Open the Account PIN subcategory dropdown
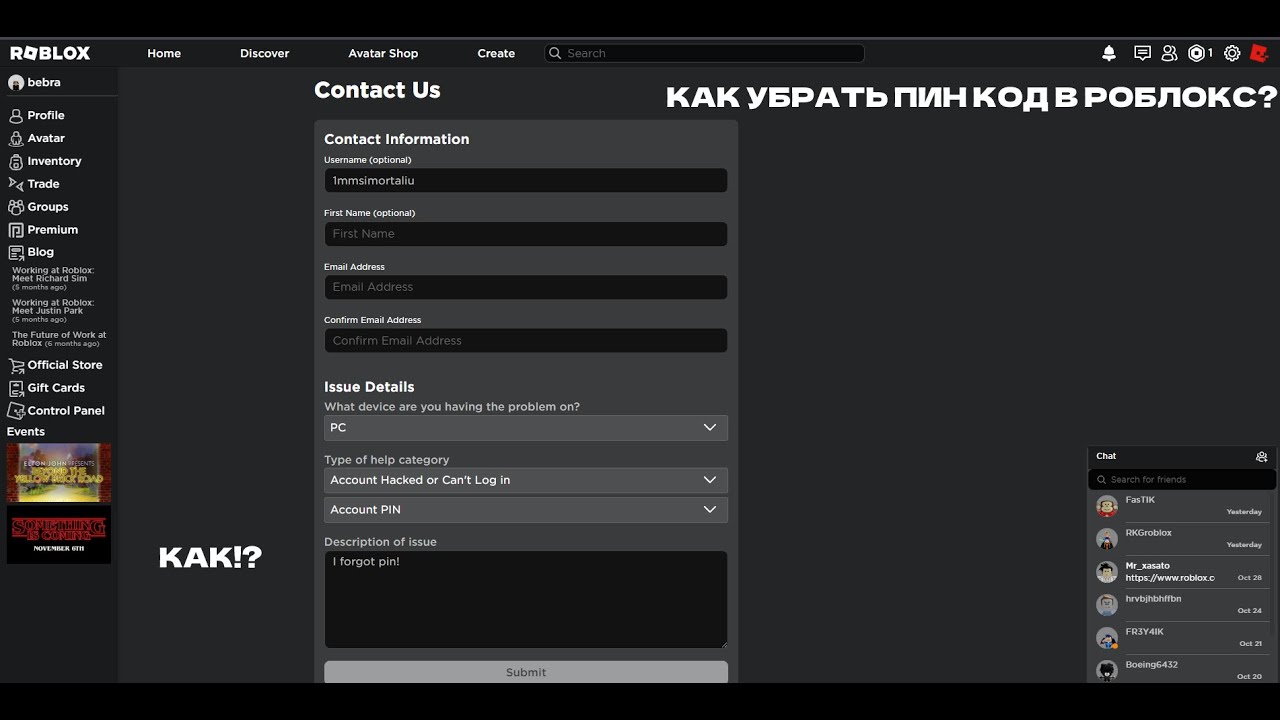The height and width of the screenshot is (720, 1280). (526, 510)
